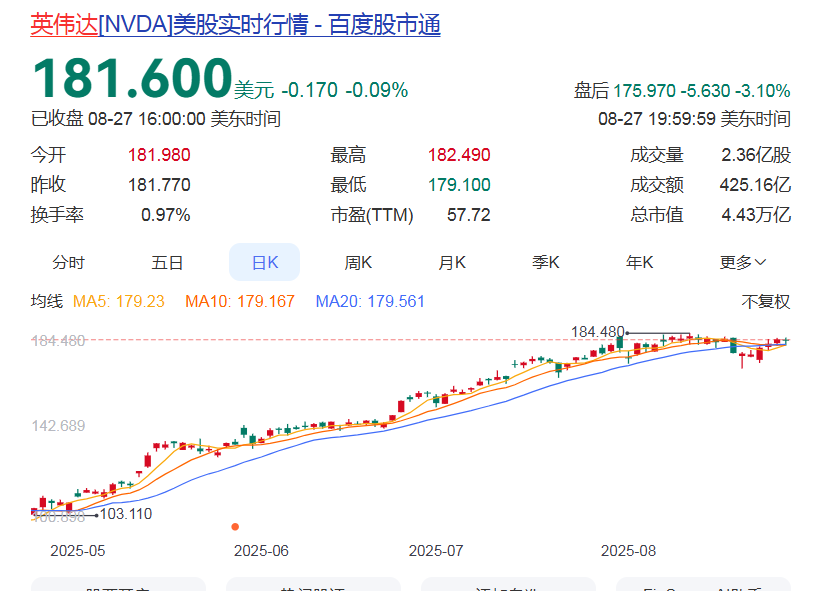The width and height of the screenshot is (814, 591).
Task: Click the MA20: 179.561 indicator label
Action: tap(370, 301)
